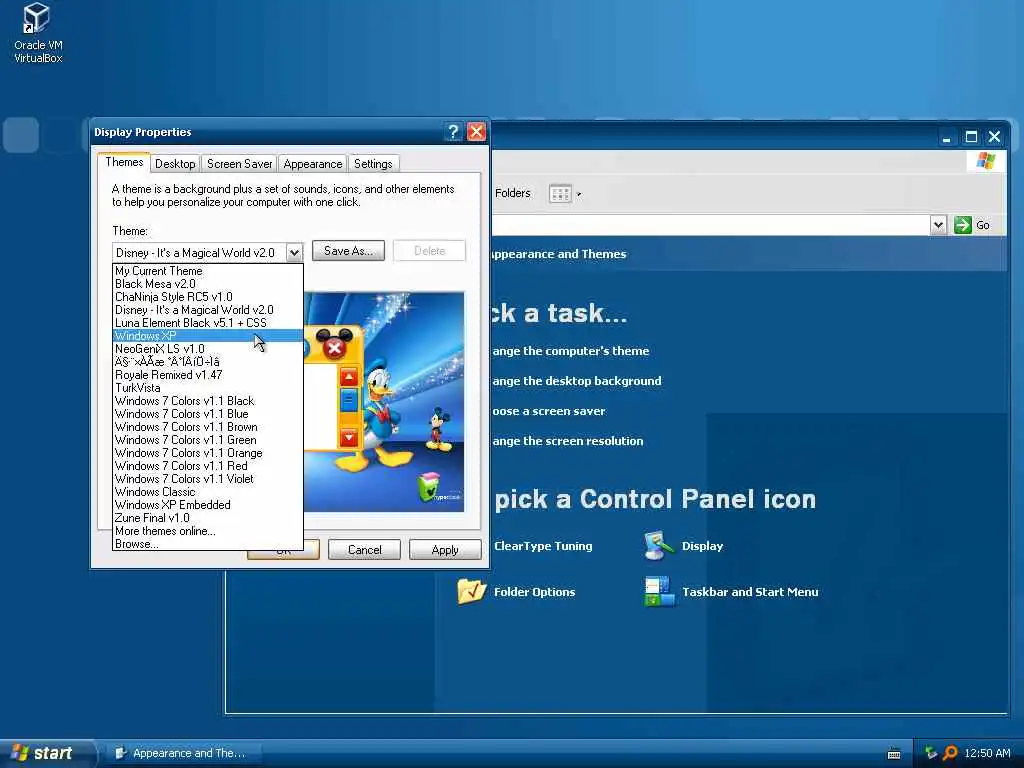Select the Themes tab

click(124, 162)
